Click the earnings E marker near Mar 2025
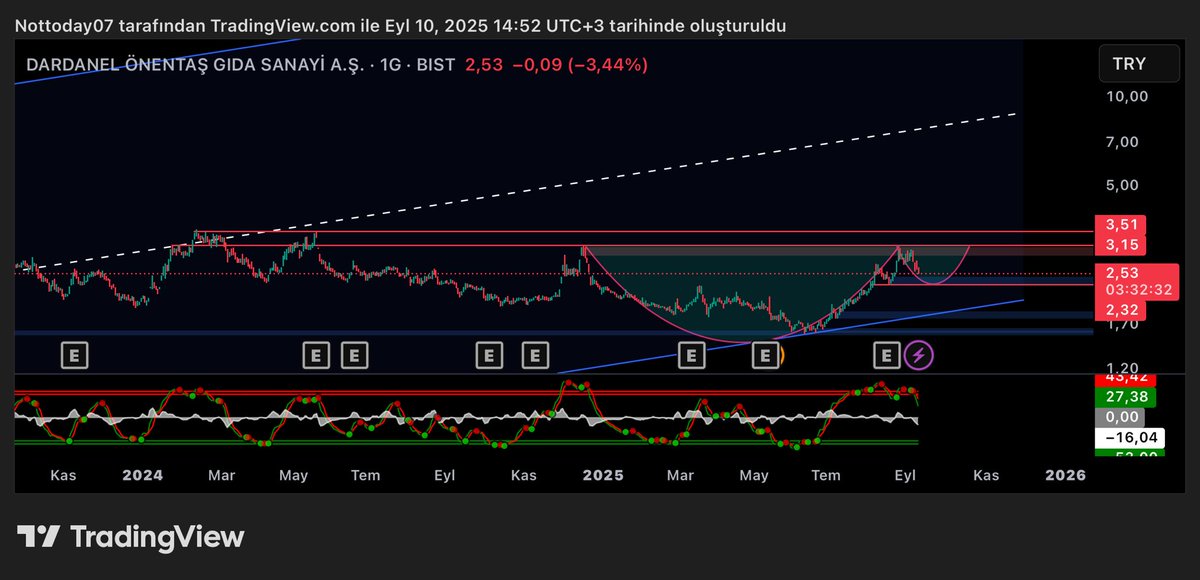1200x580 pixels. [x=690, y=354]
